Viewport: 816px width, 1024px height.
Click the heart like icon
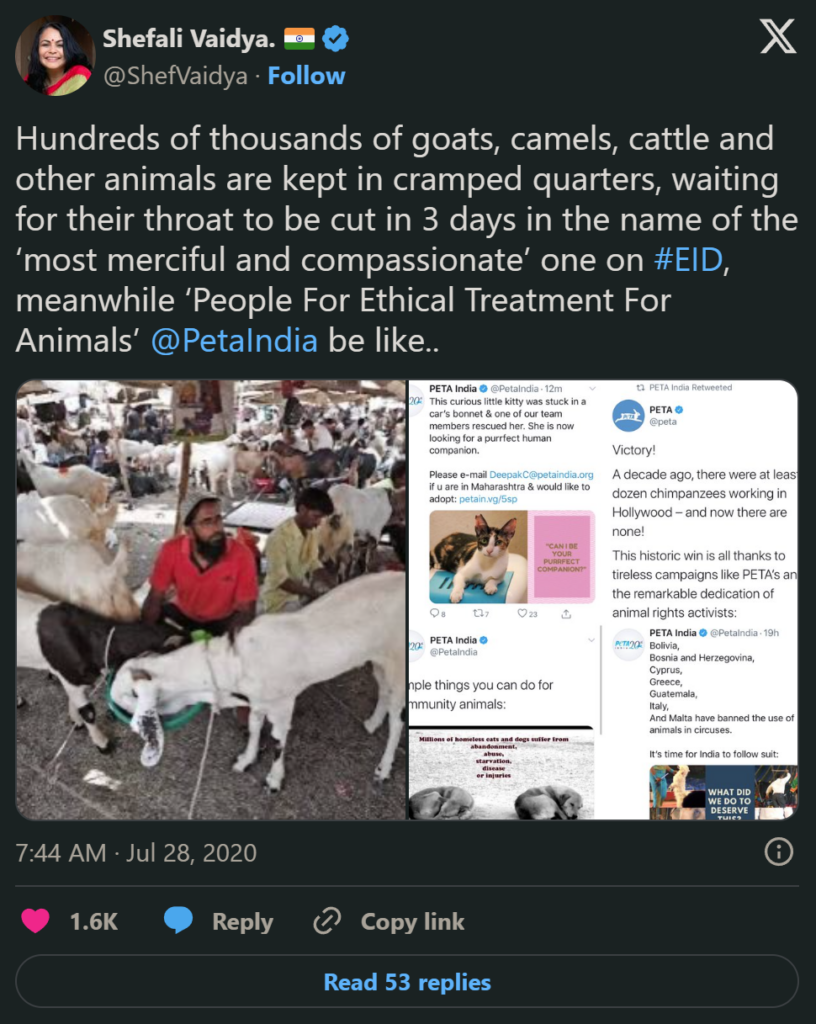click(36, 921)
